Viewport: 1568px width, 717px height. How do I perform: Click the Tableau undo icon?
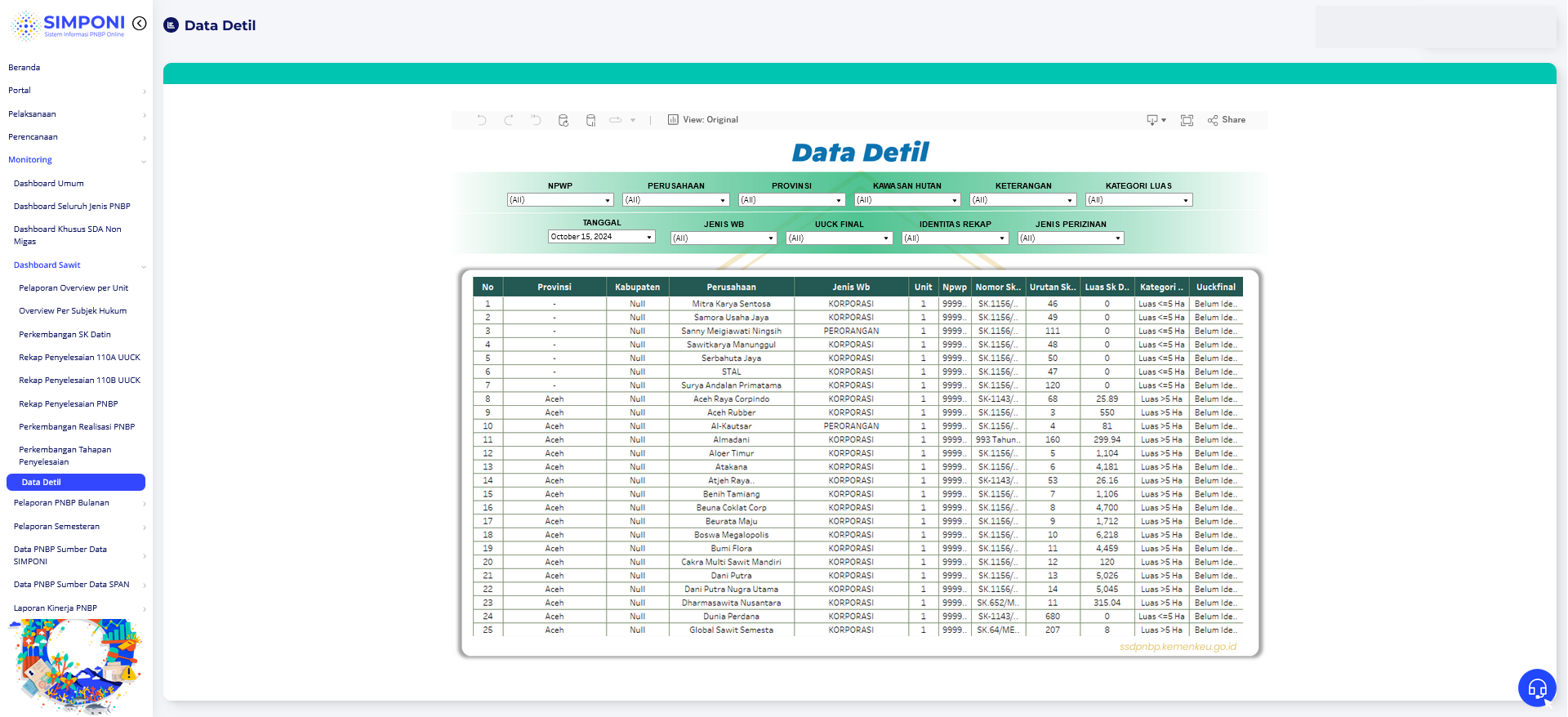point(482,120)
